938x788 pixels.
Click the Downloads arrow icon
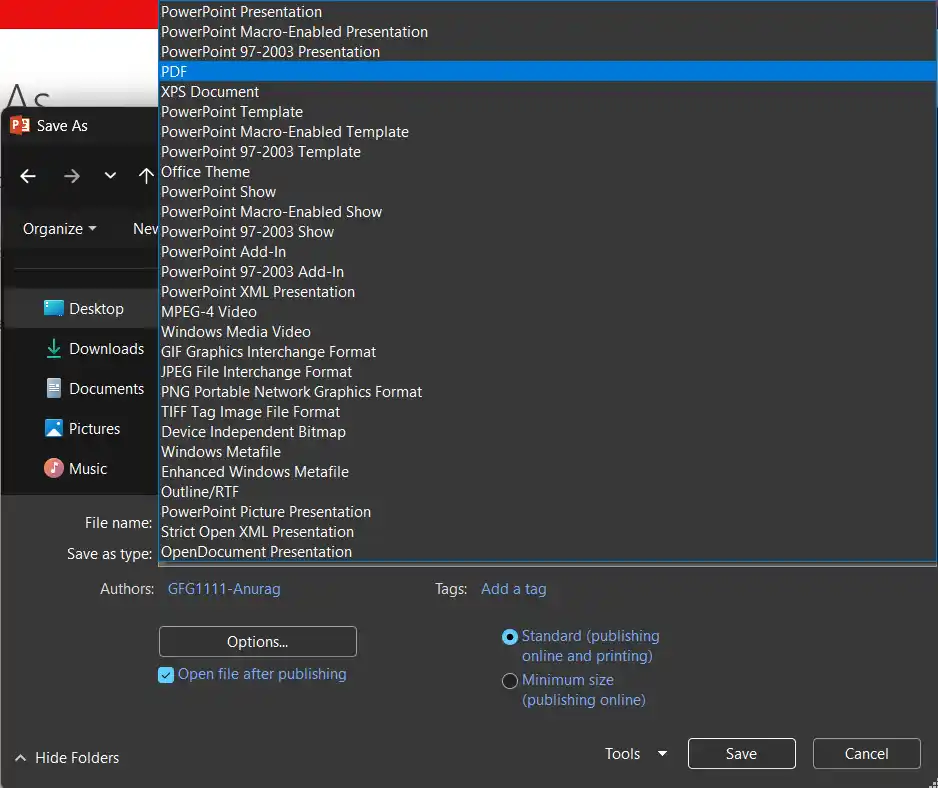[54, 348]
